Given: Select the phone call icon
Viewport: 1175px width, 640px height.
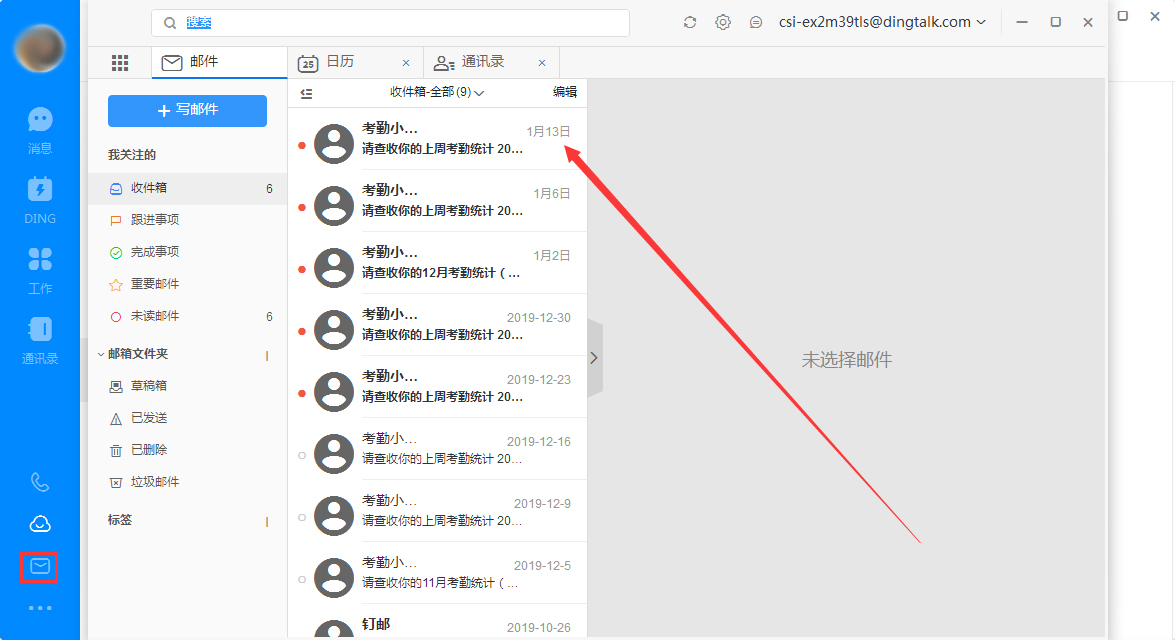Looking at the screenshot, I should tap(39, 482).
